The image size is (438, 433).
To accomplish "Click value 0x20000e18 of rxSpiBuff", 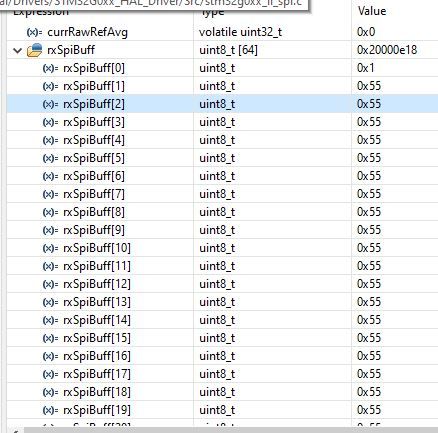I will pyautogui.click(x=387, y=50).
